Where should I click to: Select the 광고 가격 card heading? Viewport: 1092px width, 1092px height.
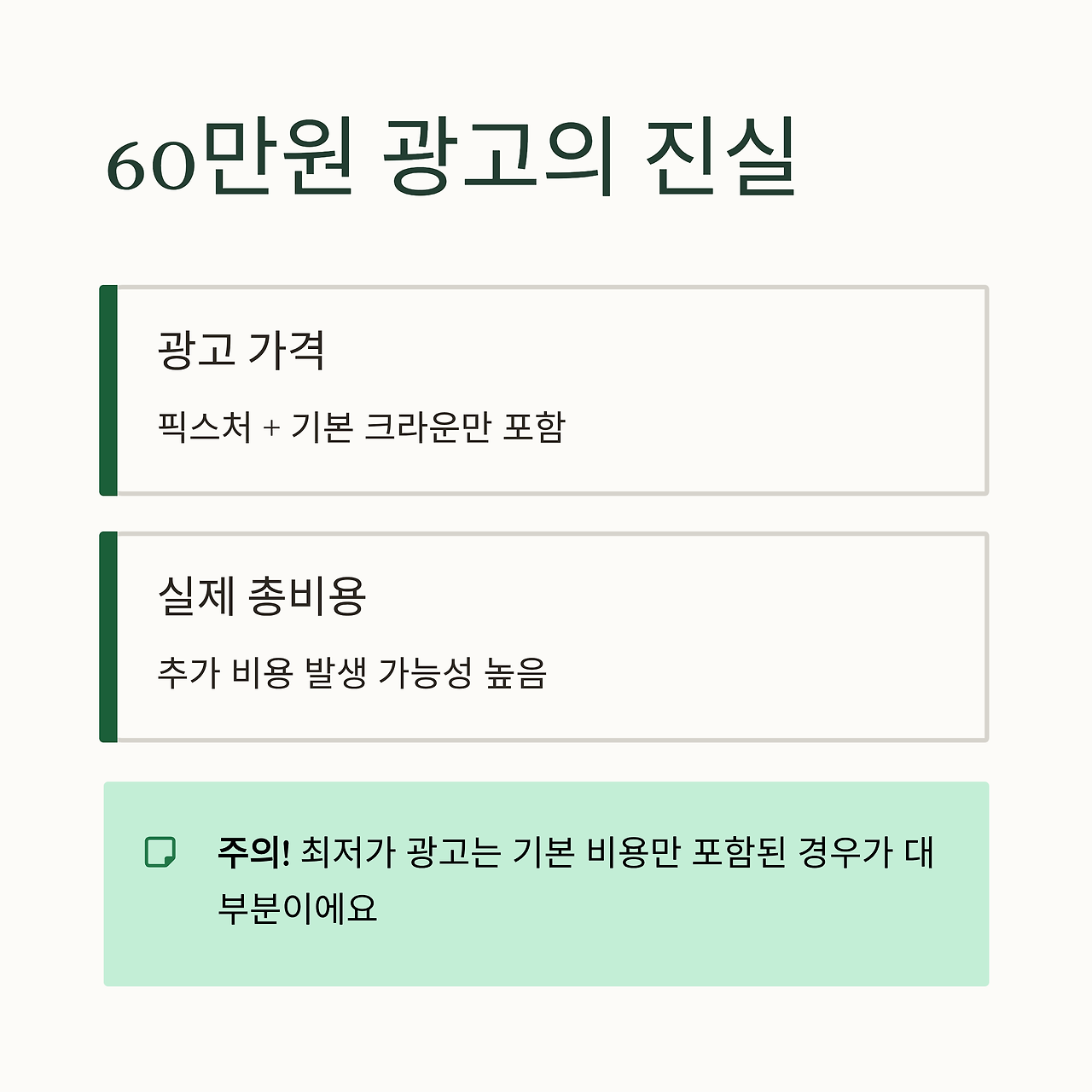pos(241,350)
